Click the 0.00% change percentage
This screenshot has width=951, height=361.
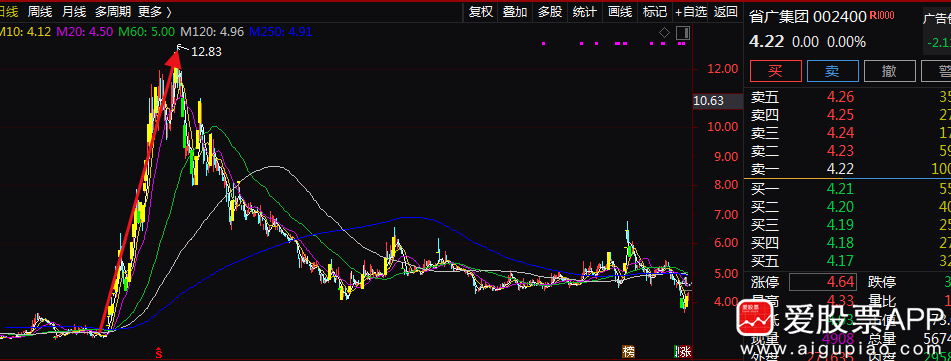click(847, 42)
